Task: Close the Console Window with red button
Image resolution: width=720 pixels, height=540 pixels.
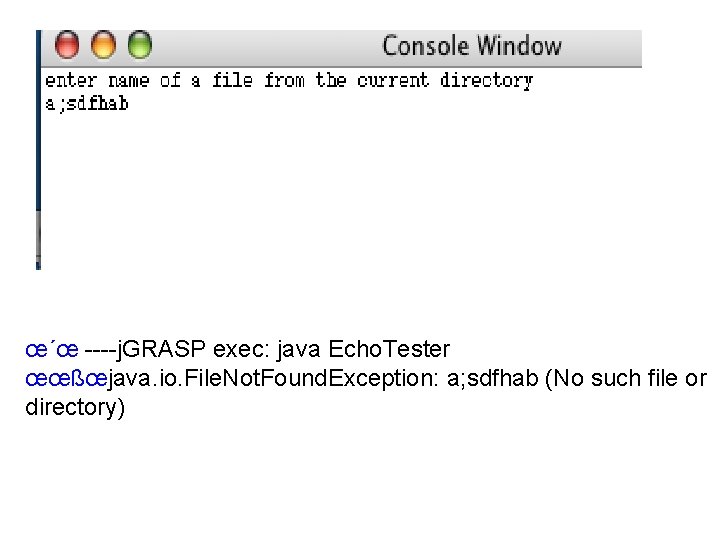Action: (x=67, y=45)
